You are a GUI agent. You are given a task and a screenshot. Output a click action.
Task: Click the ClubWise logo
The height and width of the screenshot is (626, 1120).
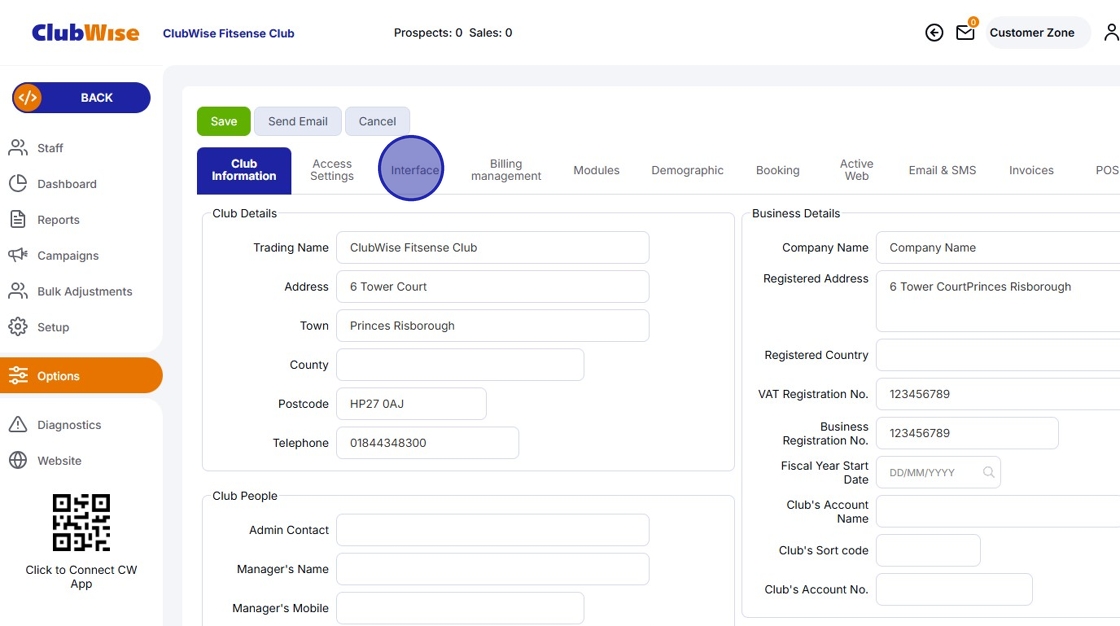pyautogui.click(x=86, y=33)
